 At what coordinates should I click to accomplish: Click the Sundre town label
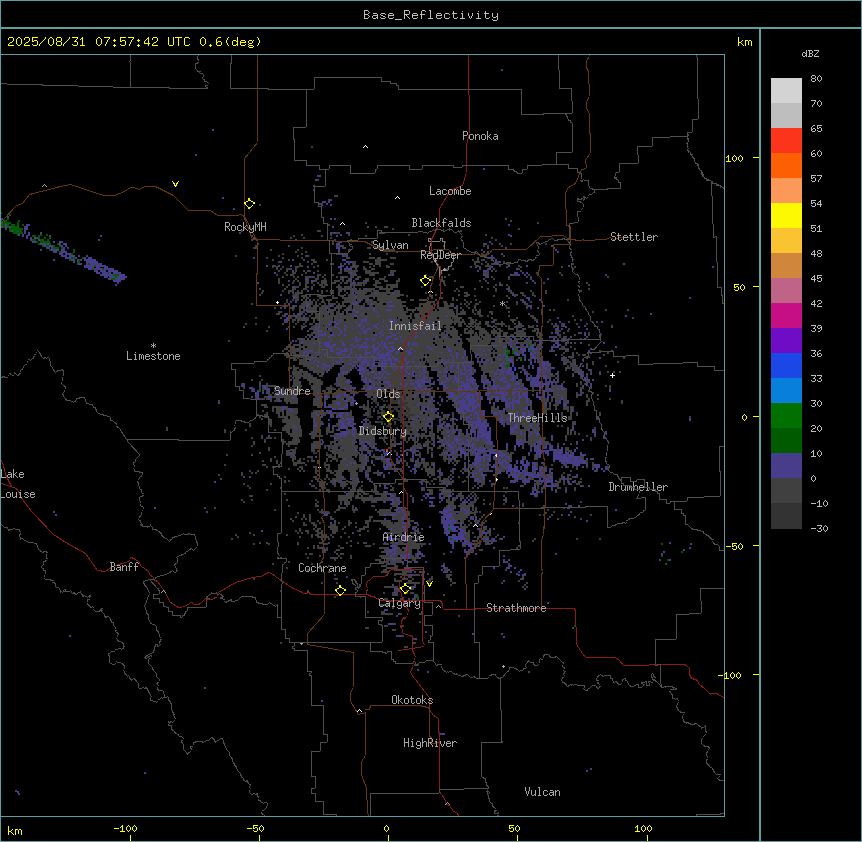[292, 391]
